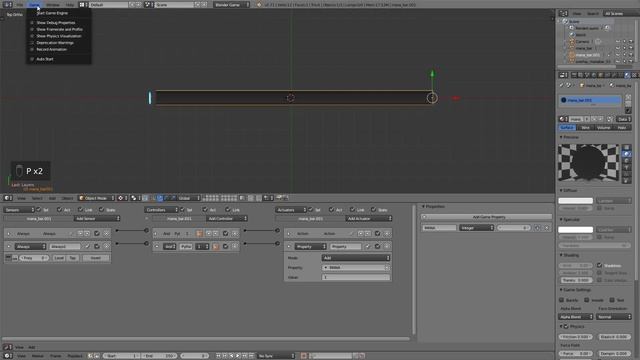Pin the expanded Always sensor

pos(87,247)
